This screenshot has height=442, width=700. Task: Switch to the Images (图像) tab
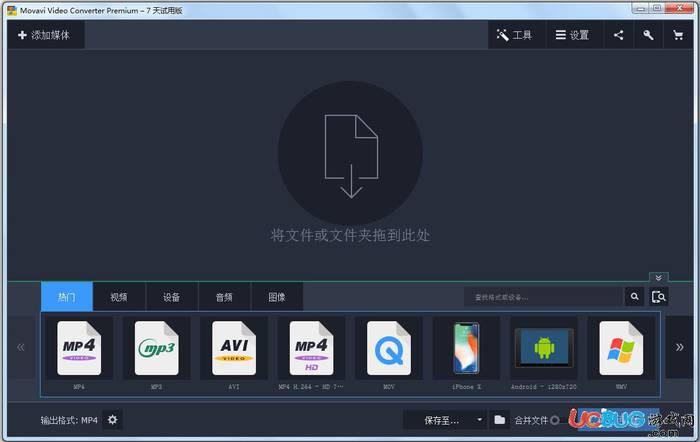(277, 297)
